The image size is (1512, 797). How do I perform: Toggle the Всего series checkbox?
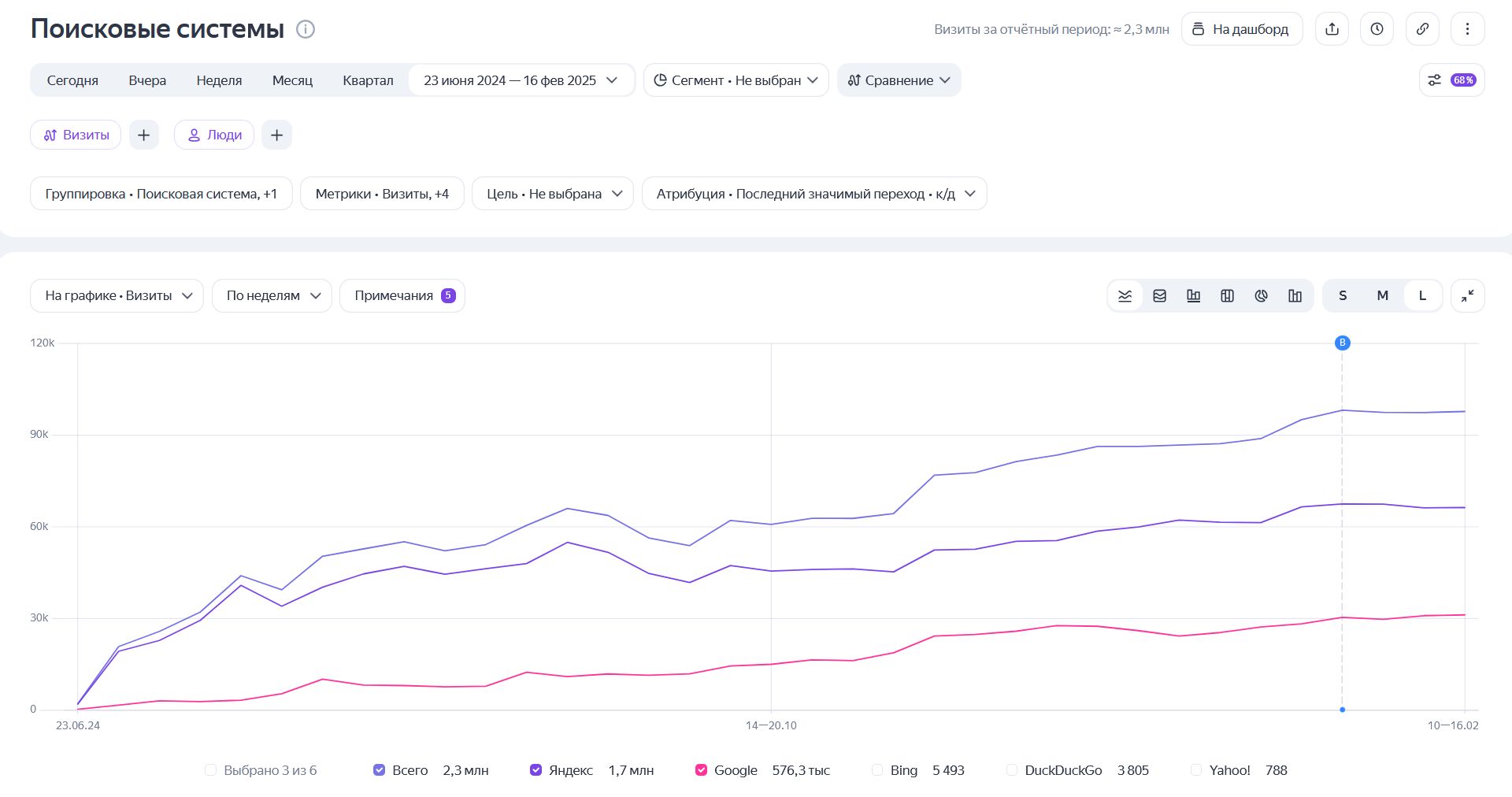point(379,770)
